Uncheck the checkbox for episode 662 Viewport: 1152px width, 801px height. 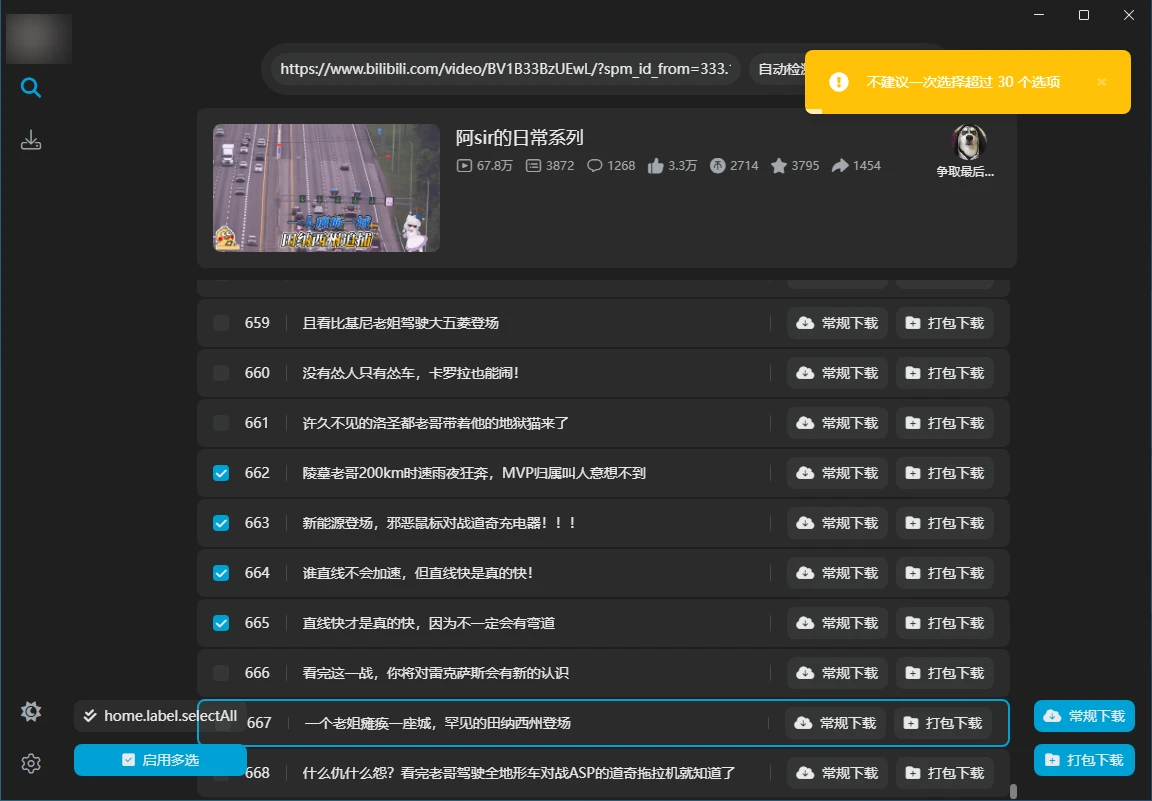(x=221, y=473)
